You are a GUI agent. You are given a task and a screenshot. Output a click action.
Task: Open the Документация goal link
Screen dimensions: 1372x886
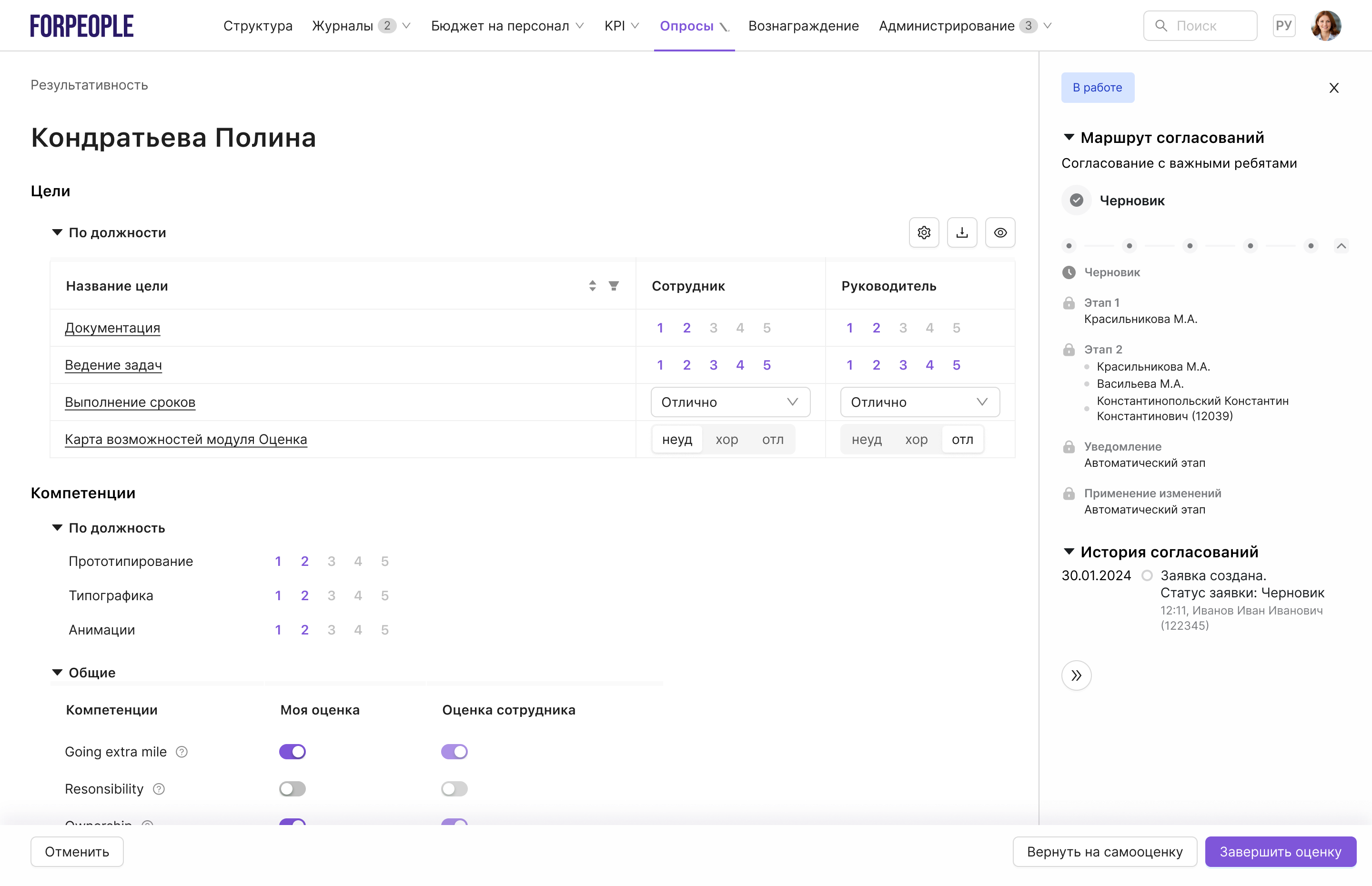coord(113,327)
